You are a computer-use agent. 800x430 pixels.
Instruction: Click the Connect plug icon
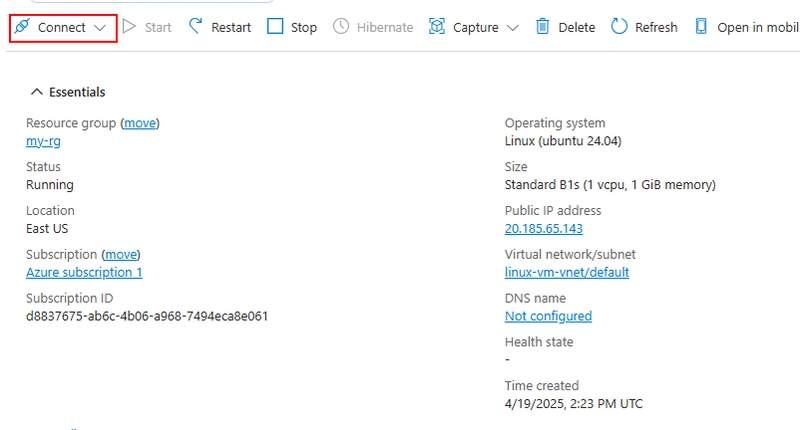coord(22,27)
